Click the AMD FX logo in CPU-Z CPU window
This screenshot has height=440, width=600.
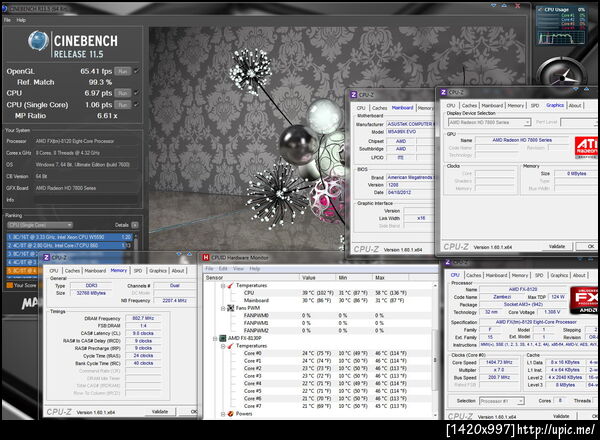pyautogui.click(x=584, y=300)
